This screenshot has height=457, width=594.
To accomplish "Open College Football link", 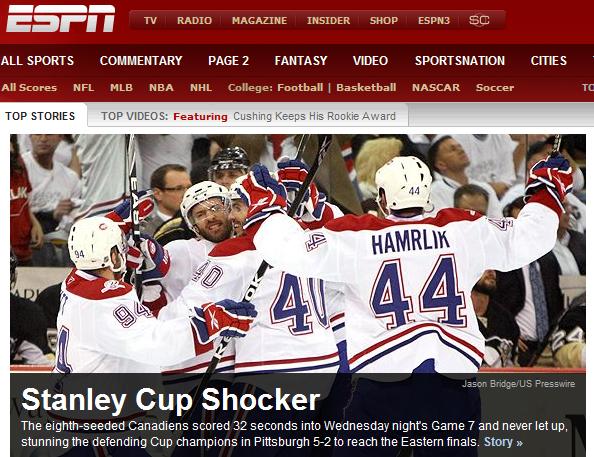I will click(300, 88).
